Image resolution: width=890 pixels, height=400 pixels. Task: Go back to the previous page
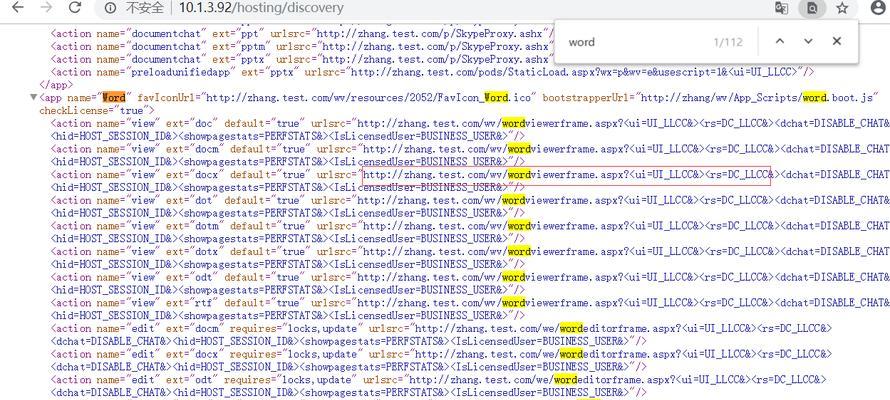18,7
